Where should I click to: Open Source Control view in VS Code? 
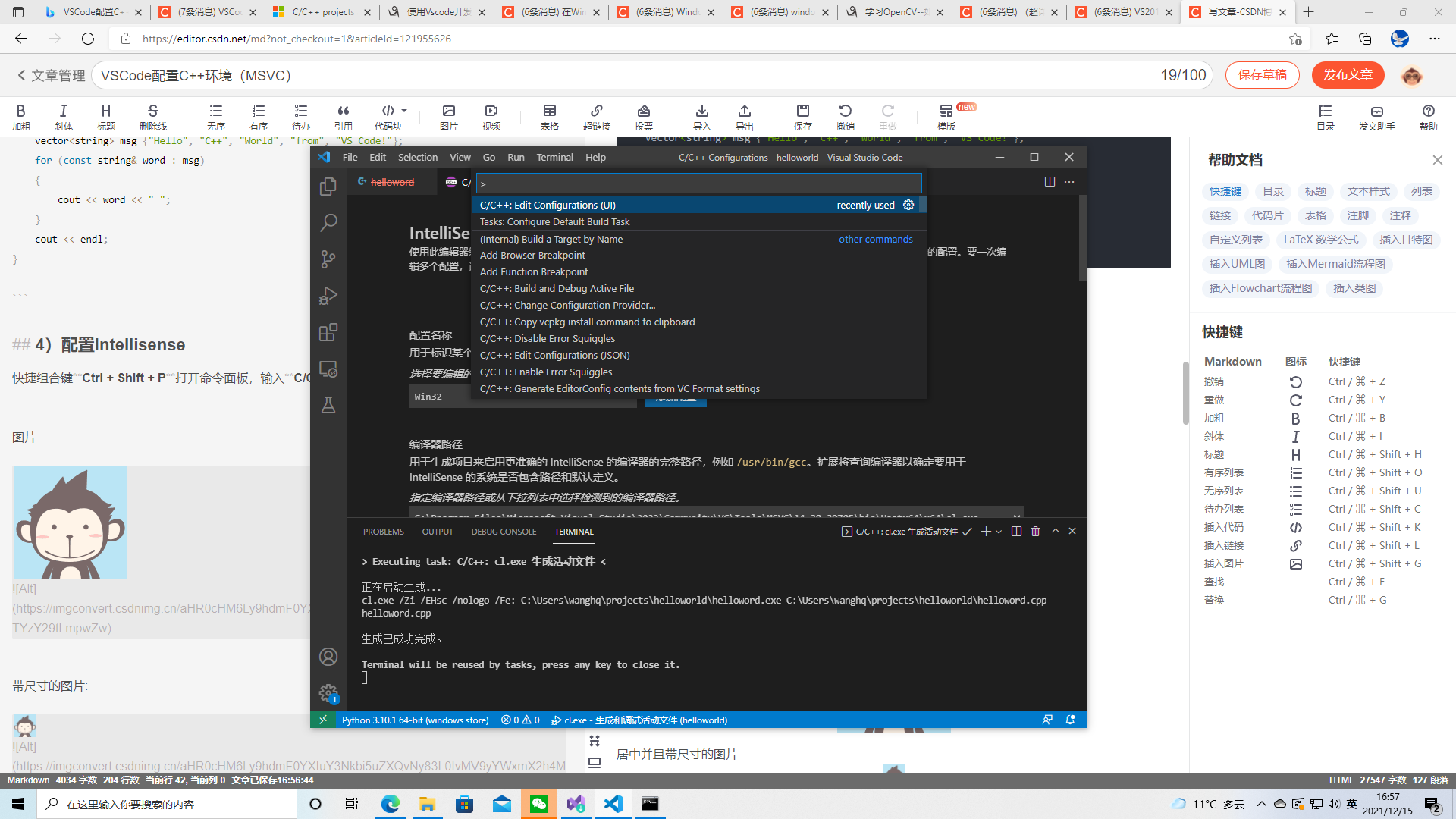coord(328,259)
